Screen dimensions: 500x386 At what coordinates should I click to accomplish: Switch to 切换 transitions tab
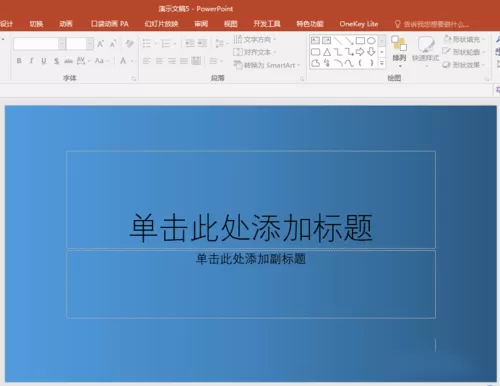click(x=36, y=24)
